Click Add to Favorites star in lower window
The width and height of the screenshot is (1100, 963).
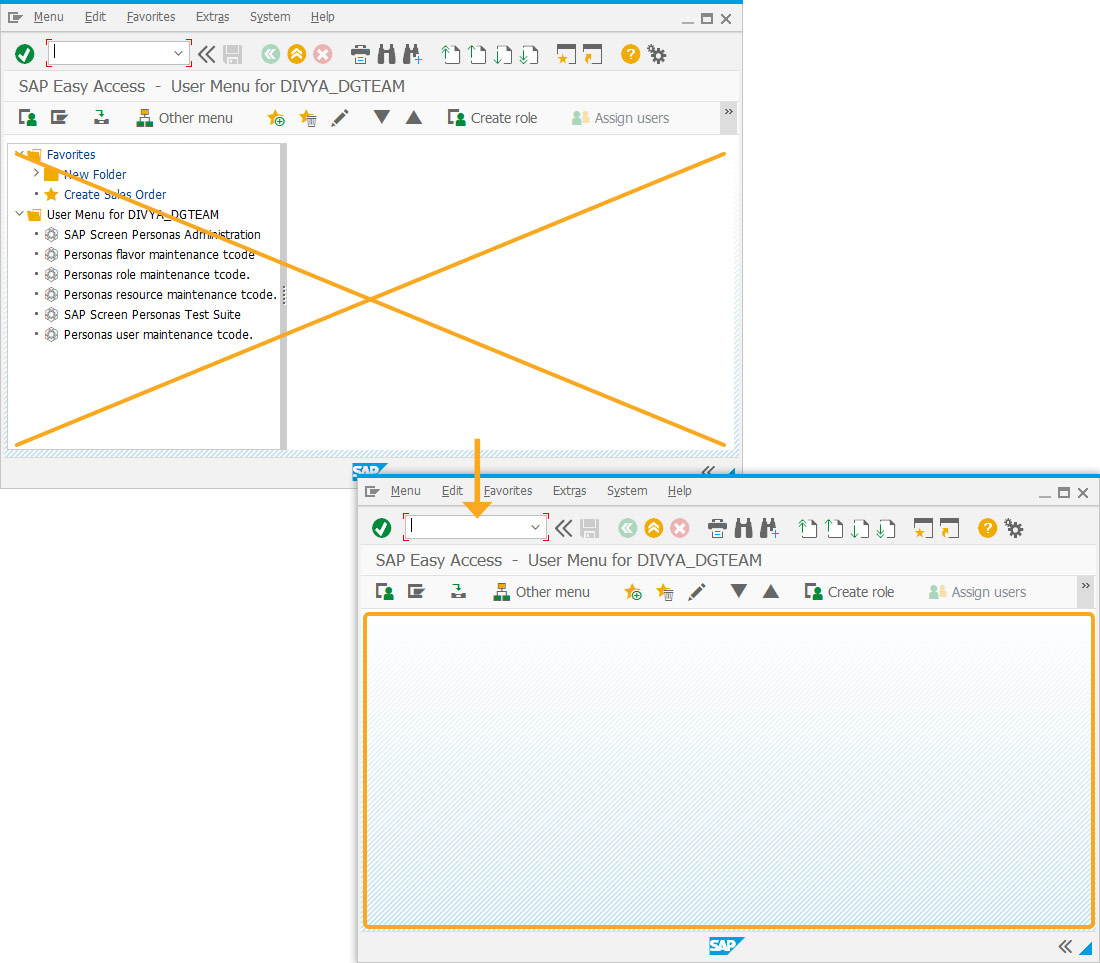point(633,592)
